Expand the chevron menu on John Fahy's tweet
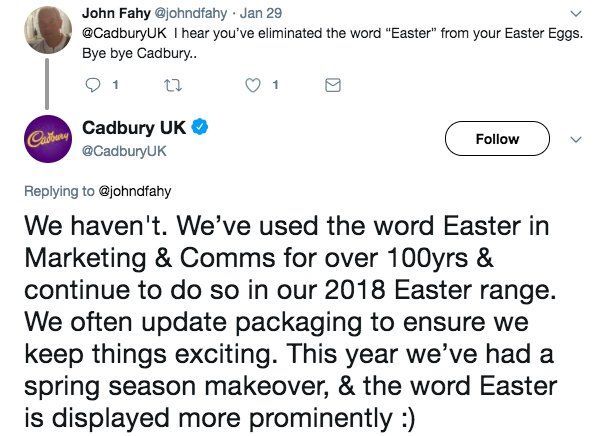 tap(575, 14)
